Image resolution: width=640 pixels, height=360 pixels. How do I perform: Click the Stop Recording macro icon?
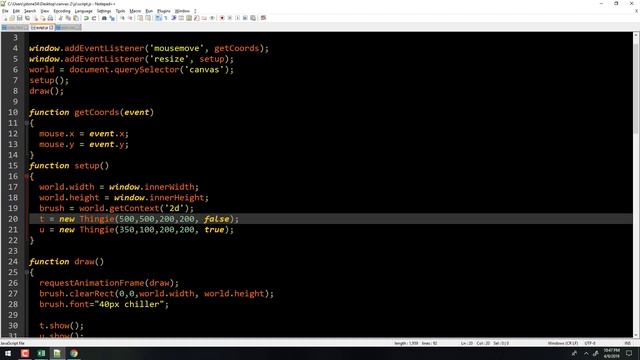click(230, 18)
